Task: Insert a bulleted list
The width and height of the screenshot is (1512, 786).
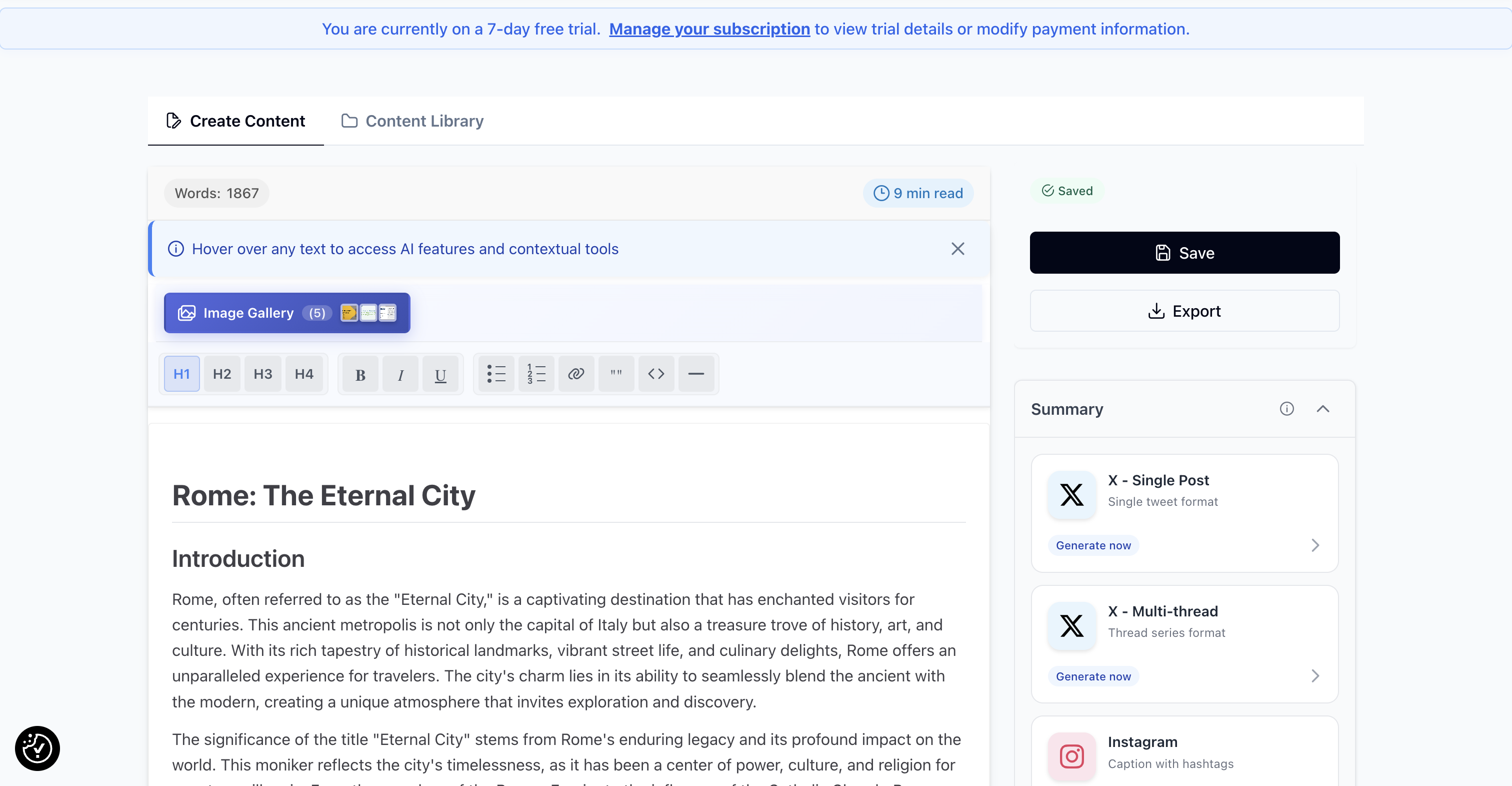Action: (x=496, y=374)
